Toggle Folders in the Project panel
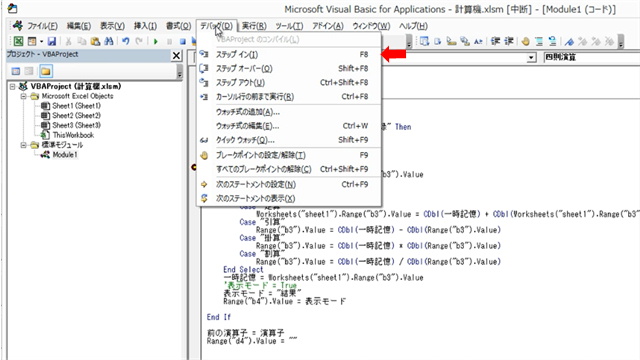 tap(46, 71)
